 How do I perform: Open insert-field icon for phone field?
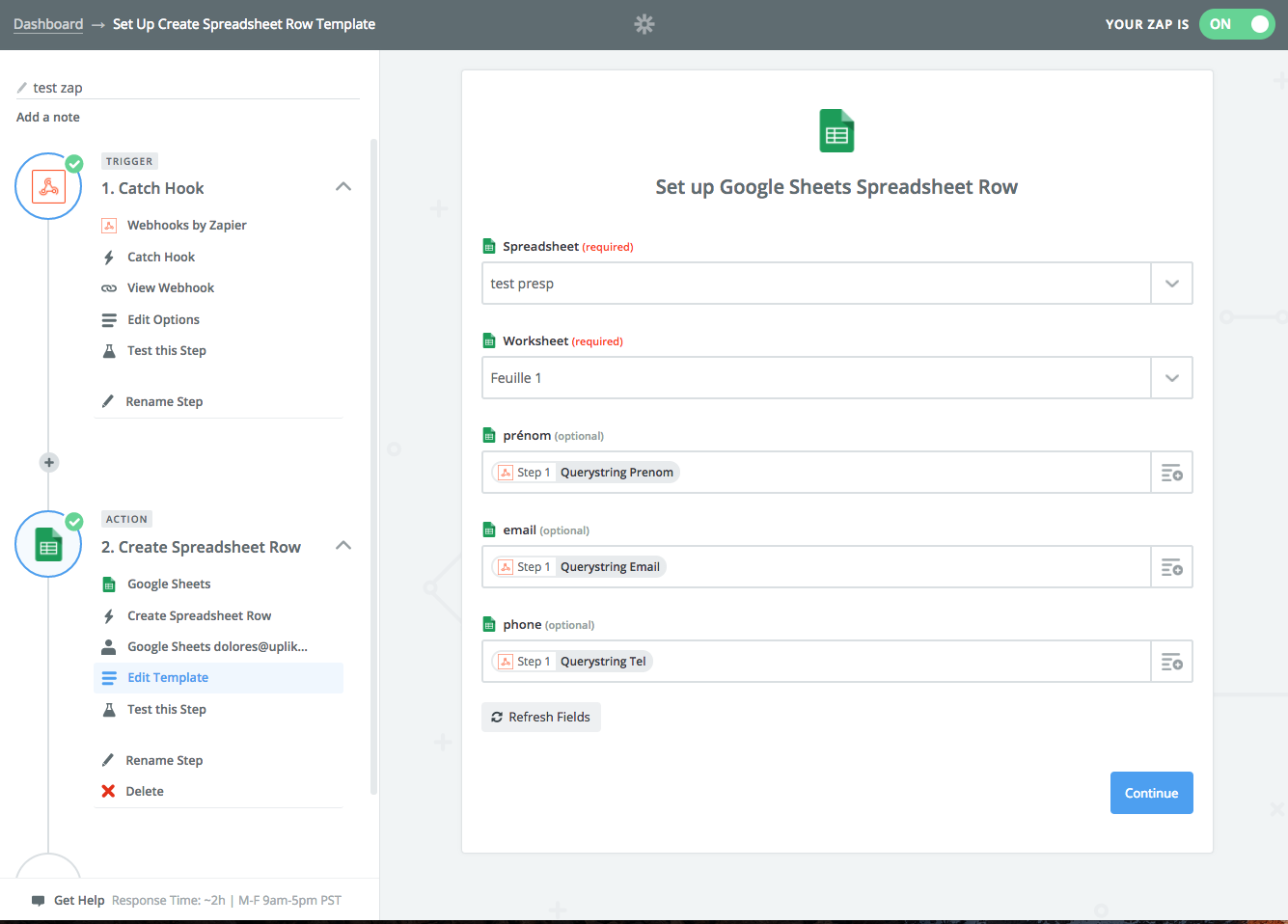tap(1171, 662)
